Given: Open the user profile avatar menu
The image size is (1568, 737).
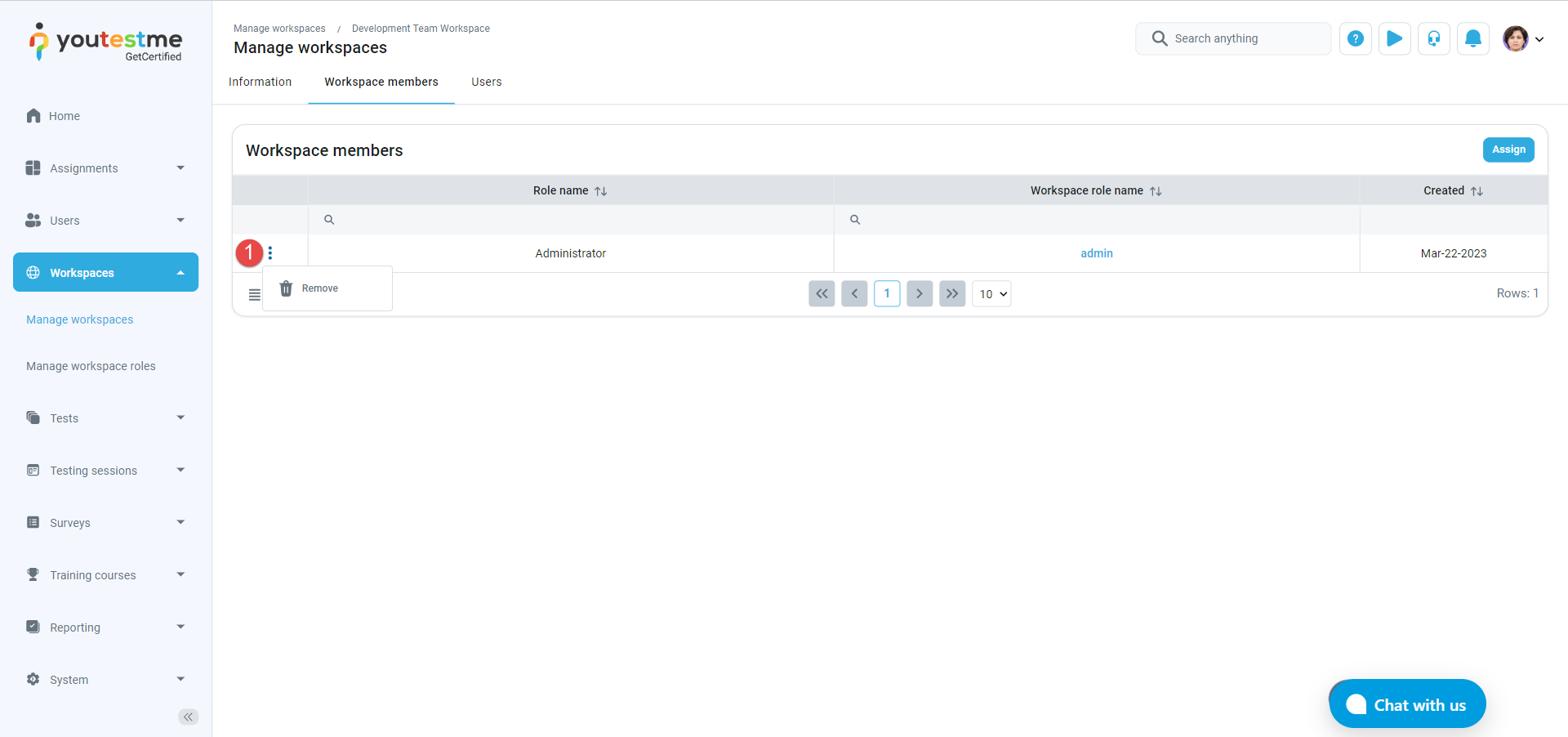Looking at the screenshot, I should pyautogui.click(x=1522, y=38).
